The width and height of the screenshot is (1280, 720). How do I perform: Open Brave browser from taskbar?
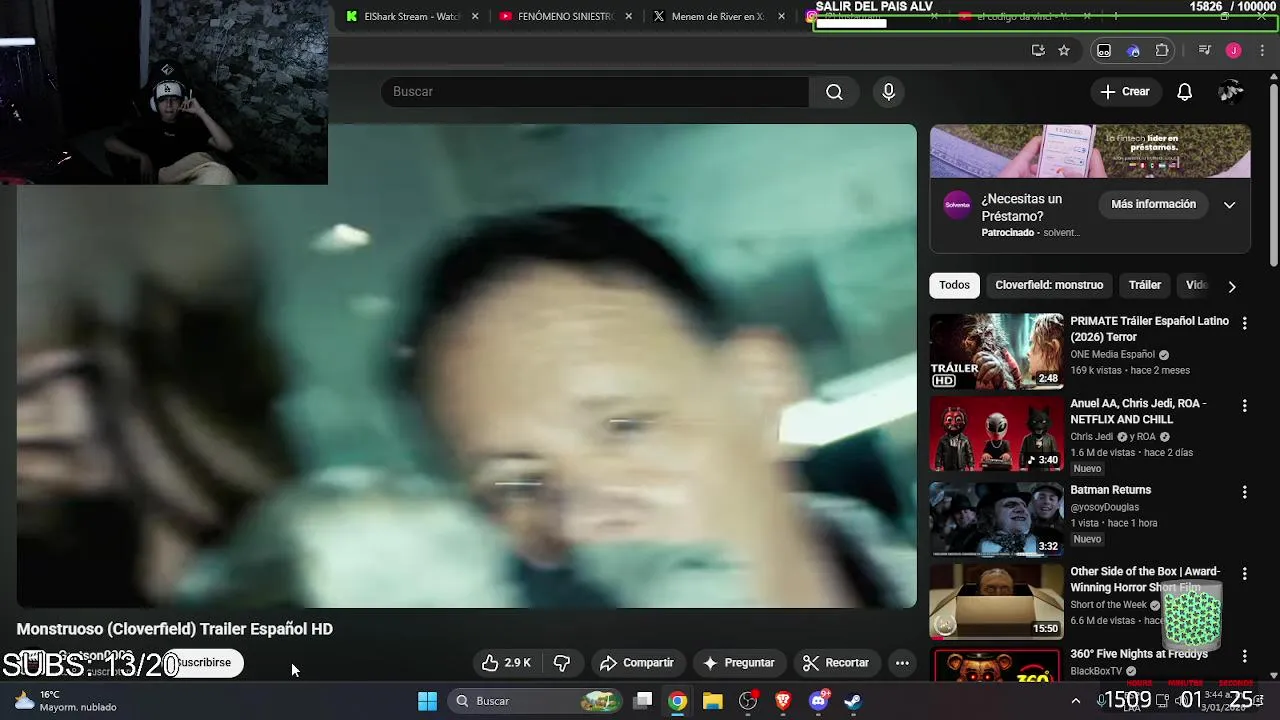click(783, 701)
